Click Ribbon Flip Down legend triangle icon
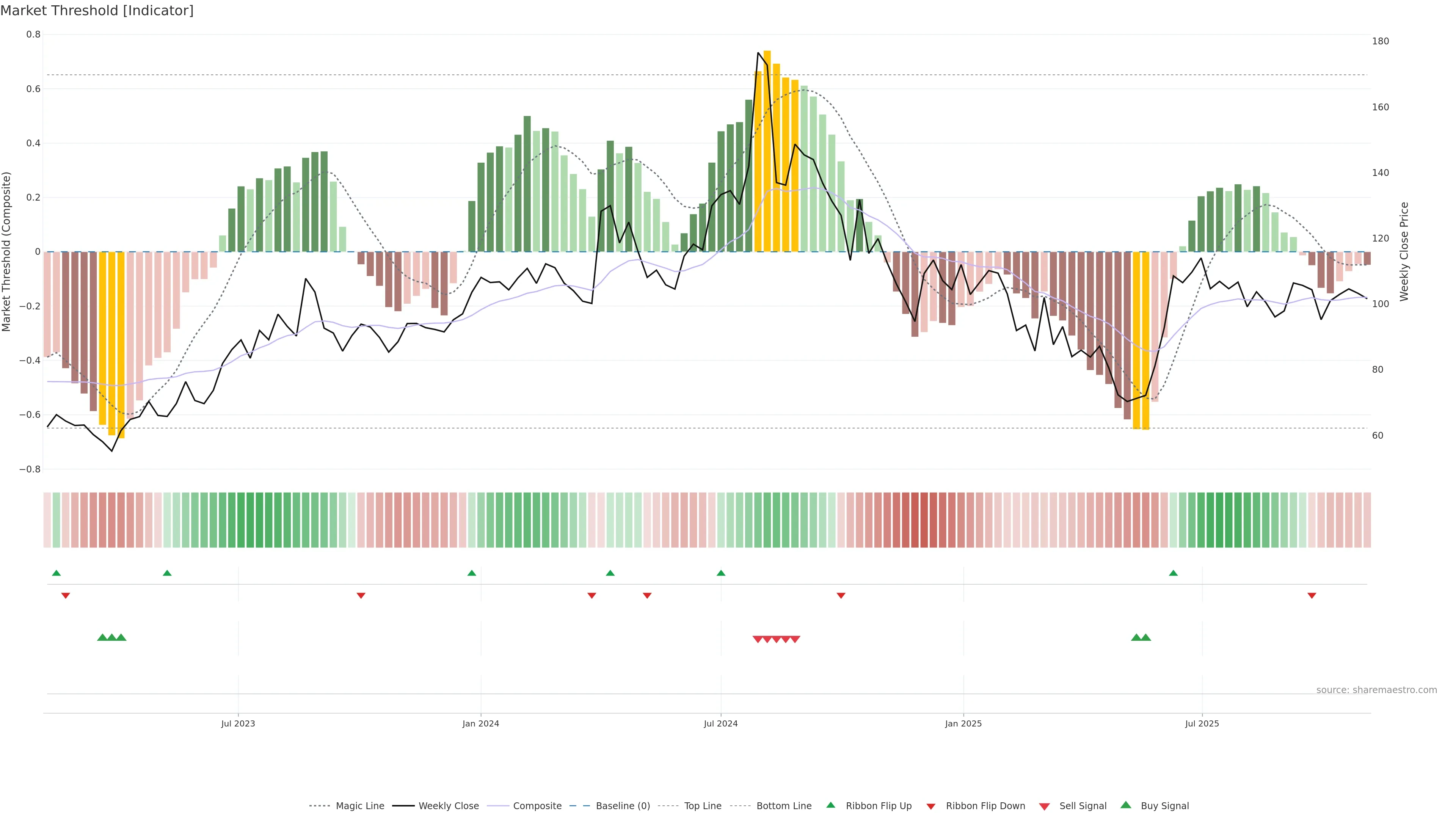The height and width of the screenshot is (819, 1456). pos(931,806)
